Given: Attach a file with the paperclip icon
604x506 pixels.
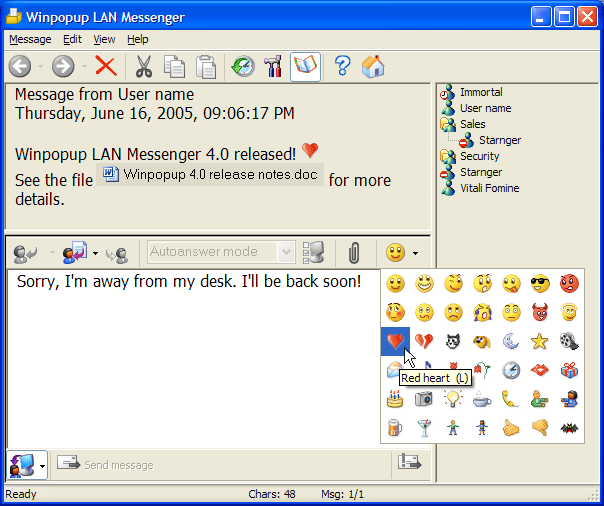Looking at the screenshot, I should click(354, 253).
